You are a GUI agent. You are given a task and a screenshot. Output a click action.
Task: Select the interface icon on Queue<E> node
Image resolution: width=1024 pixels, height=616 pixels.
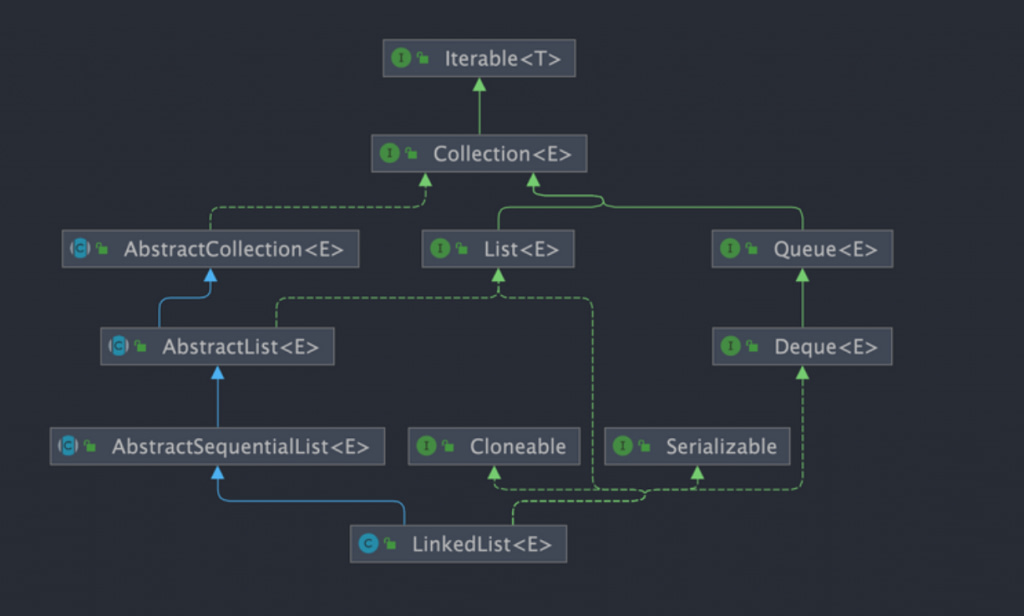coord(730,249)
